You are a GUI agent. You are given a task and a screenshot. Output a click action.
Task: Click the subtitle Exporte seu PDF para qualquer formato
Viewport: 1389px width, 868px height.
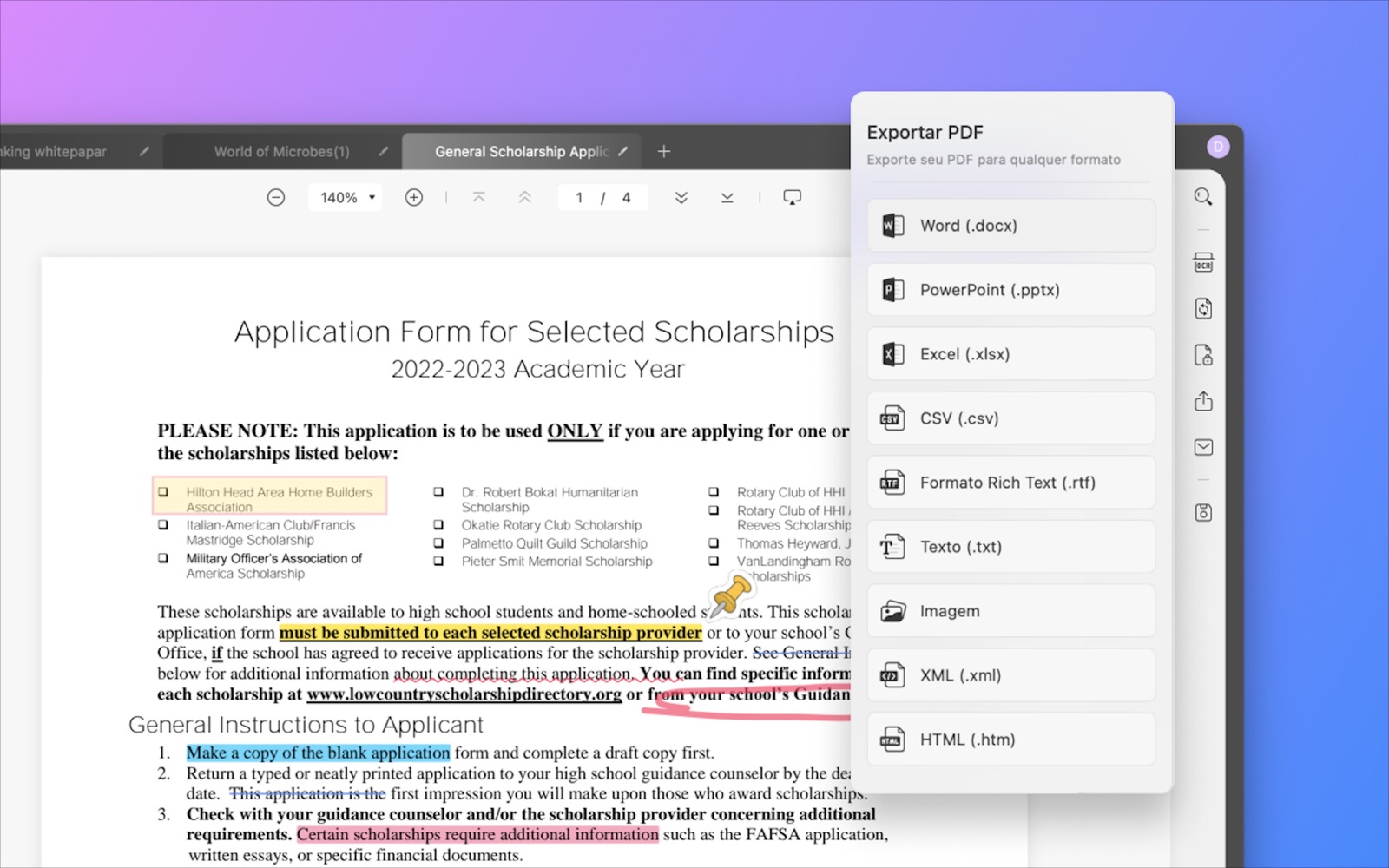(993, 160)
